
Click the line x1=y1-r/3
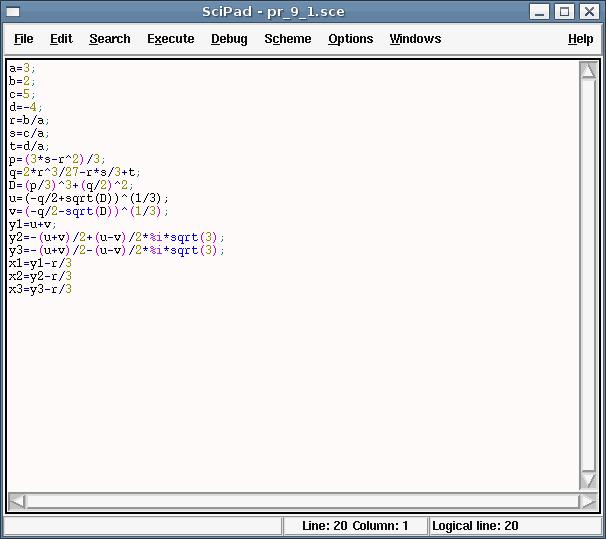point(40,263)
